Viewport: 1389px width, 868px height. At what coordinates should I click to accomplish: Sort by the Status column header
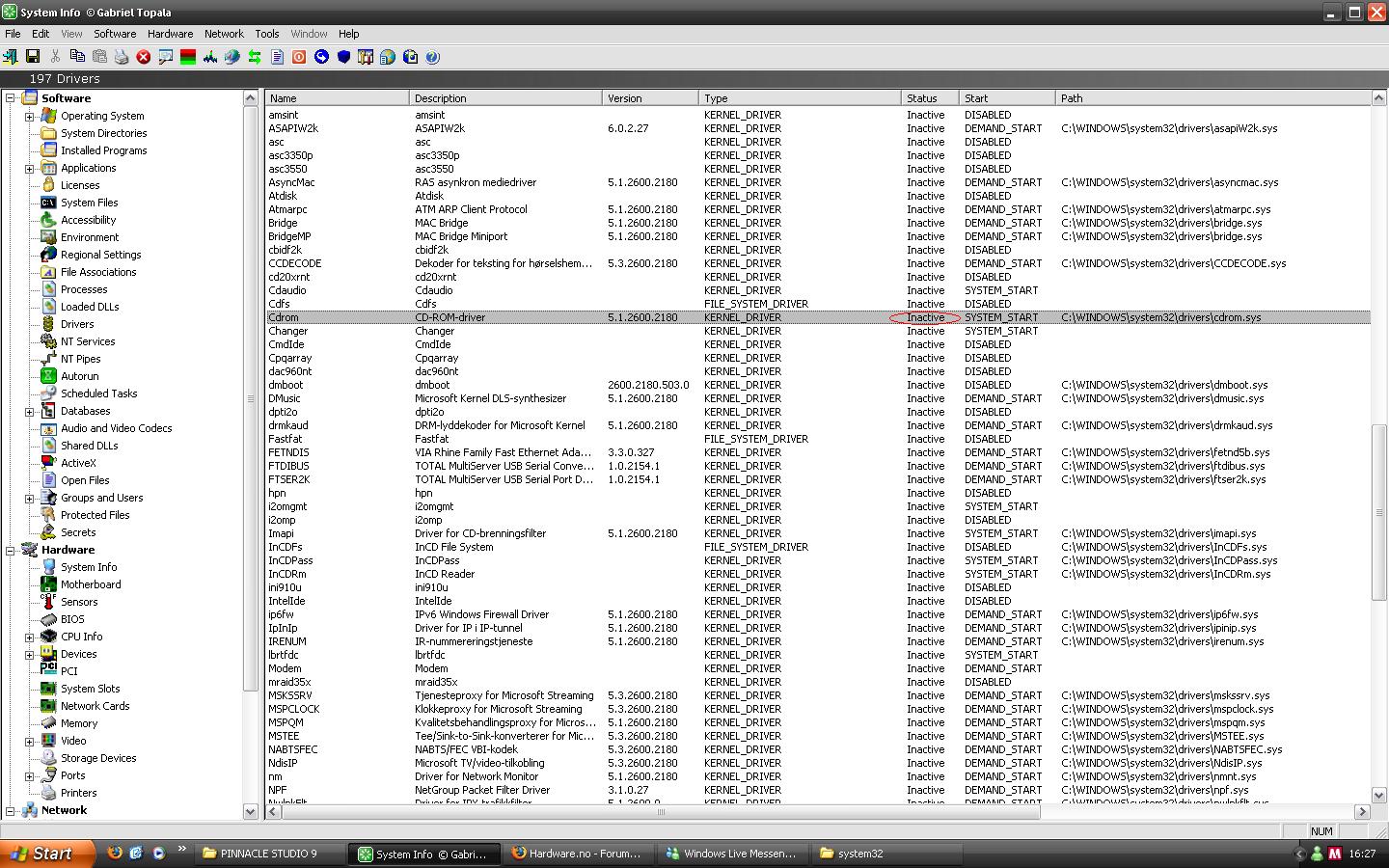coord(931,97)
